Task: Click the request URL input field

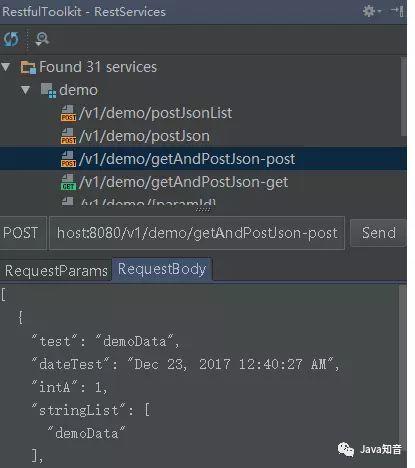Action: 197,233
